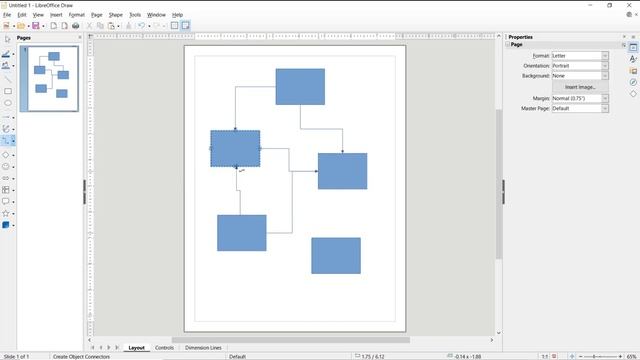Click the Insert Image button

tap(580, 87)
